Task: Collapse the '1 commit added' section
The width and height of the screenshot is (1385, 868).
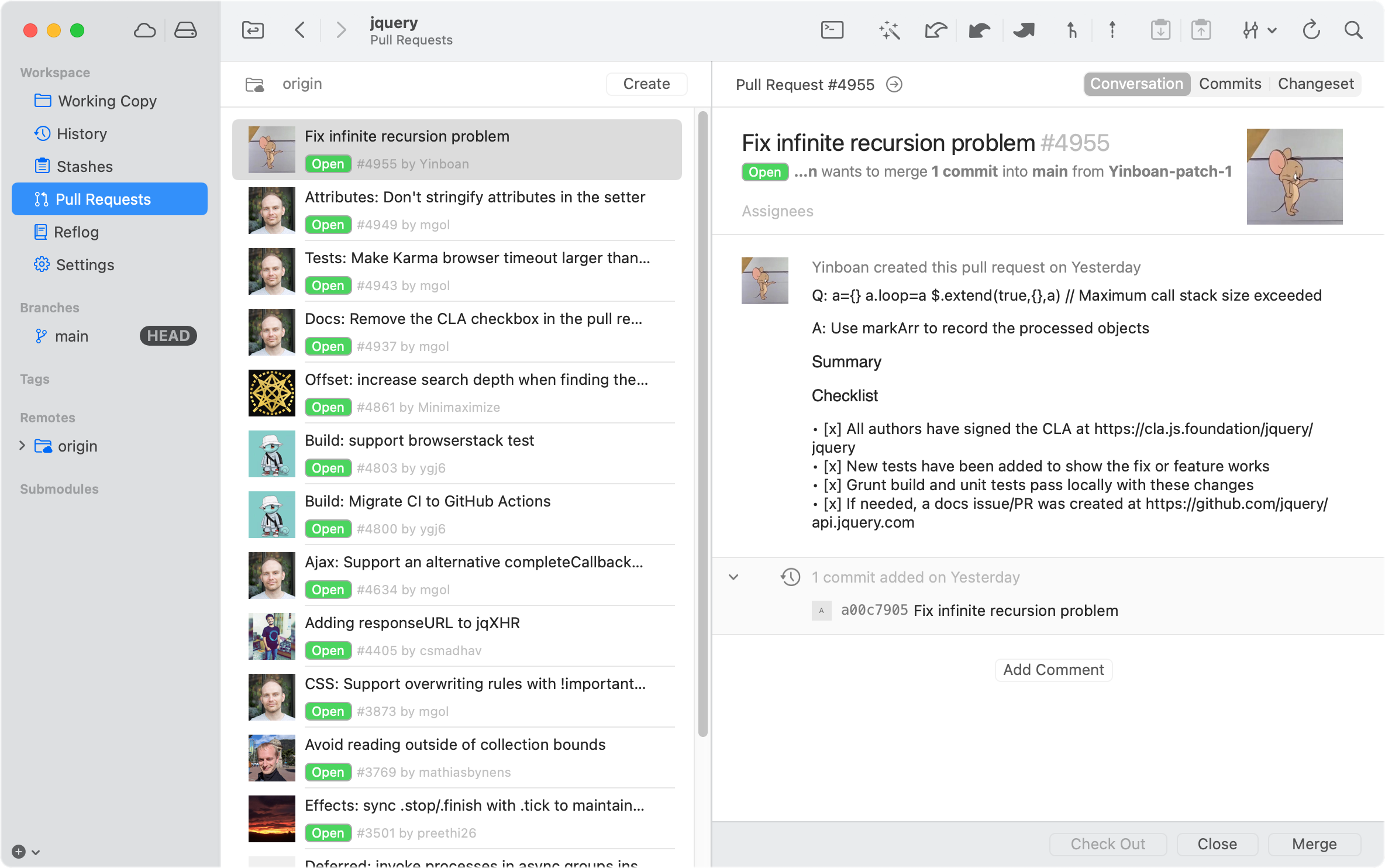Action: click(x=733, y=577)
